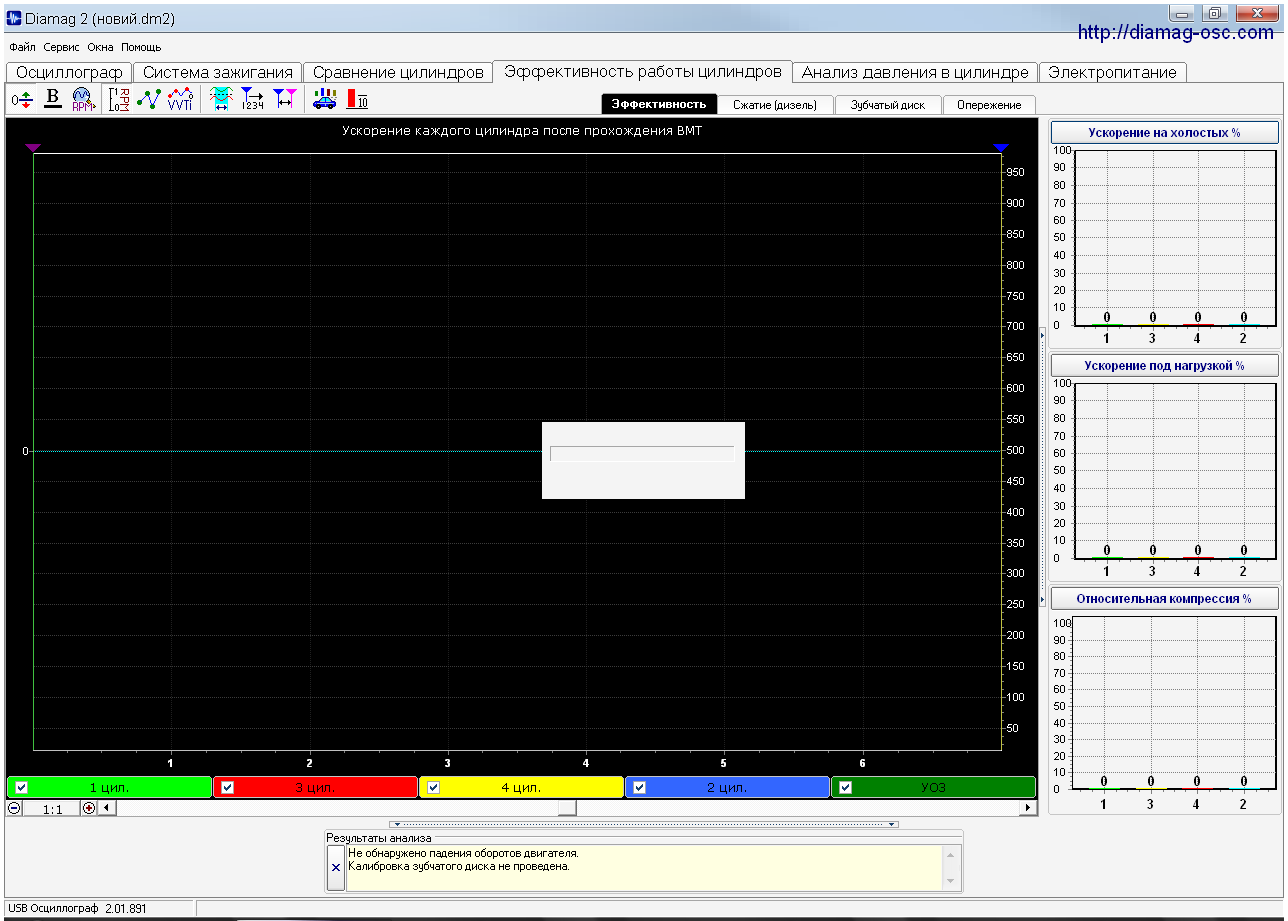Viewport: 1288px width, 921px height.
Task: Switch to the Сравнение цилиндров tab
Action: 398,72
